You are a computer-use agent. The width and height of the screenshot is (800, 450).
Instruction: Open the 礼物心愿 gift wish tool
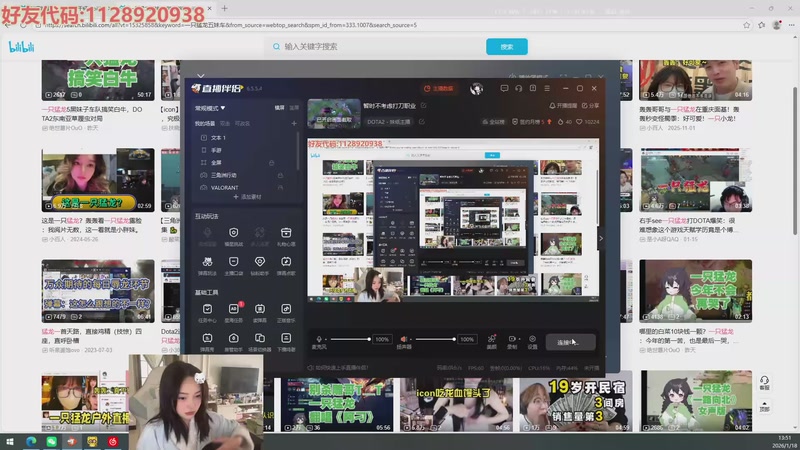286,237
